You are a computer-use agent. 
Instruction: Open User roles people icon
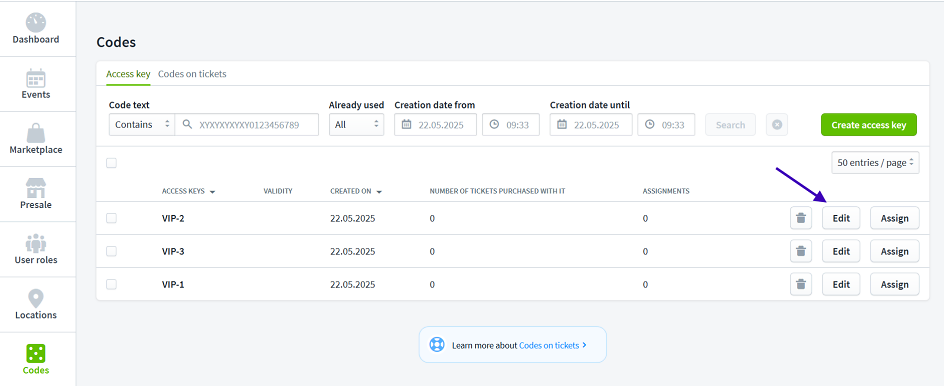point(36,244)
